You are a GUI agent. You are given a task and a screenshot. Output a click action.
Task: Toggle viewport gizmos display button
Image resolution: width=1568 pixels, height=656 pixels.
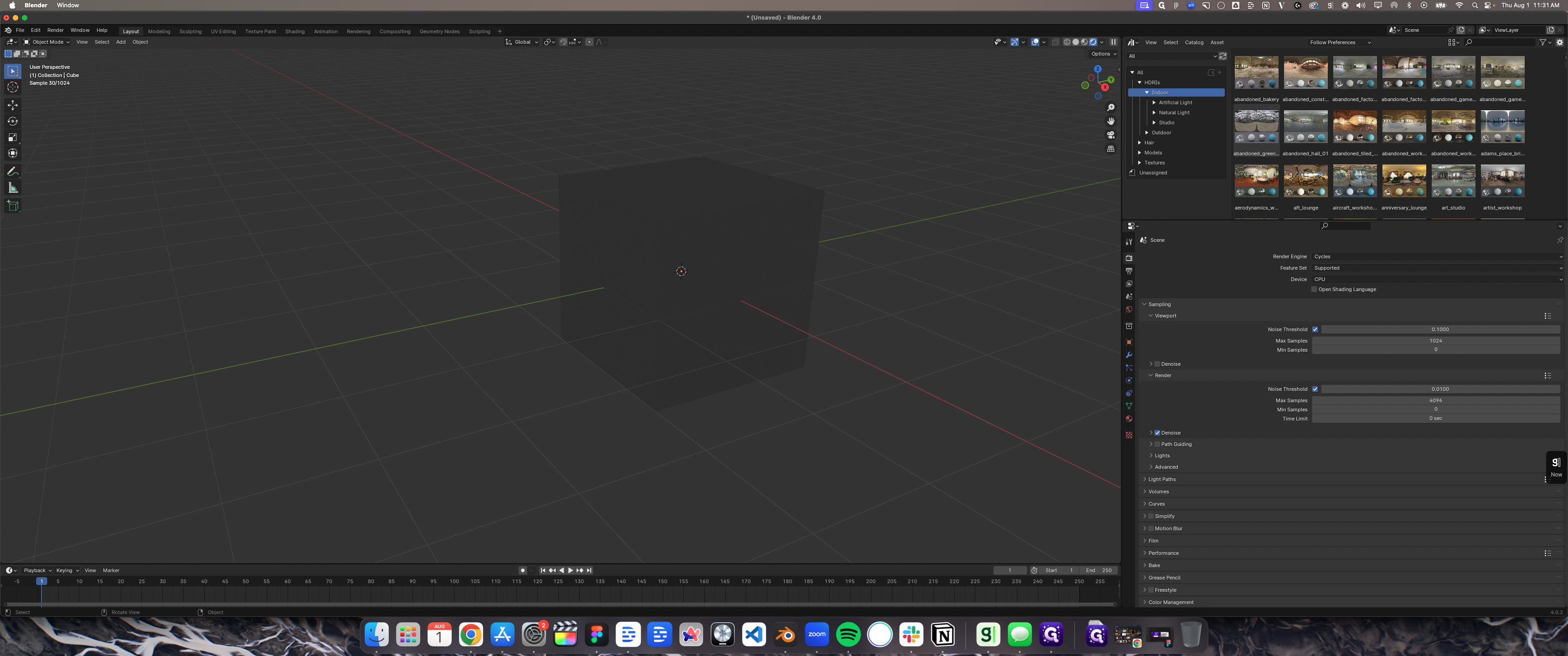click(x=1015, y=42)
